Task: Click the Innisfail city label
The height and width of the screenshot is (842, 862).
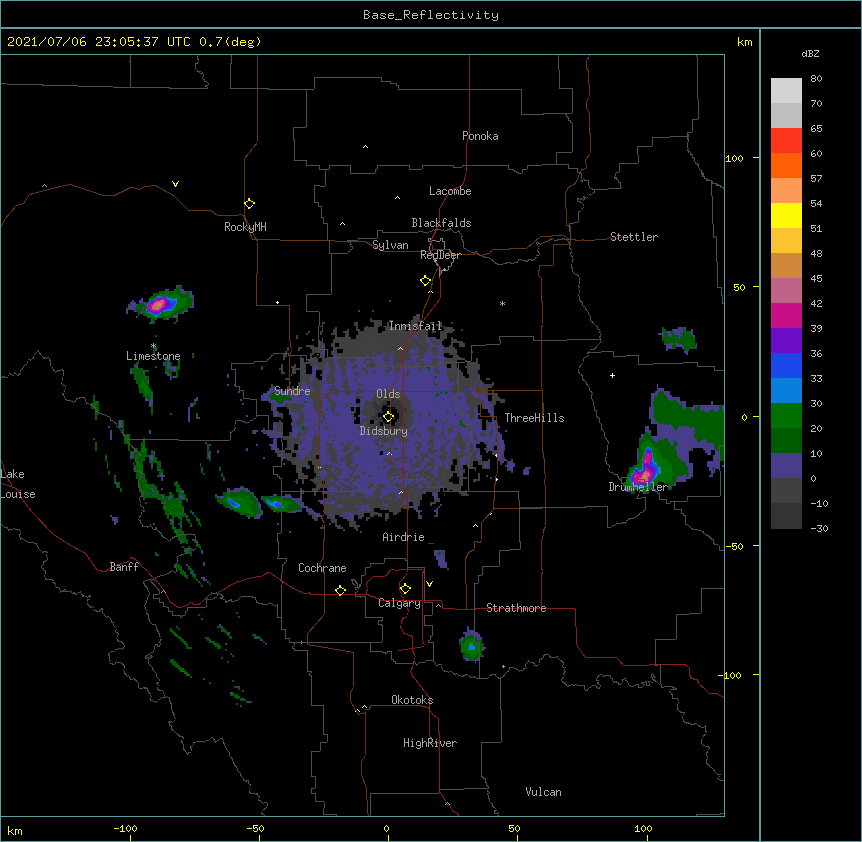Action: pos(415,326)
